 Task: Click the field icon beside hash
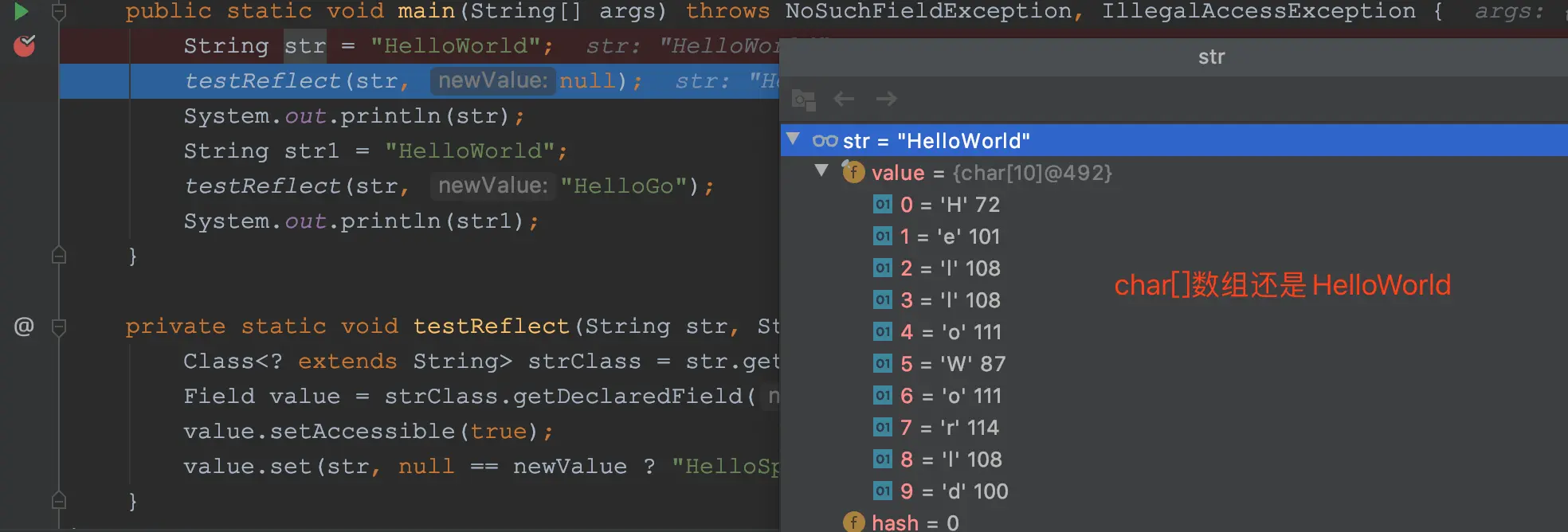coord(853,522)
